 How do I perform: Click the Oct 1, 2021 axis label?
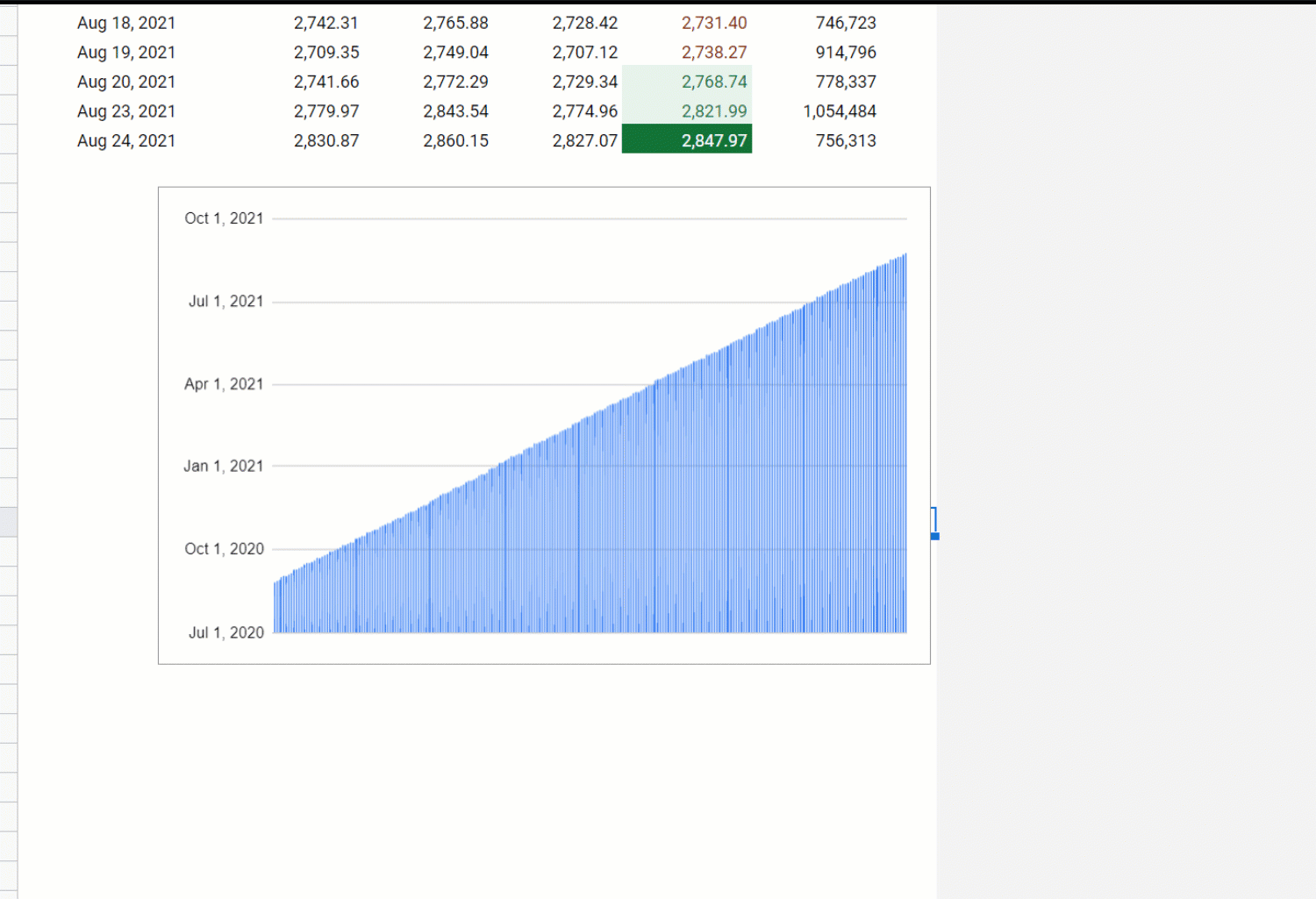point(224,218)
